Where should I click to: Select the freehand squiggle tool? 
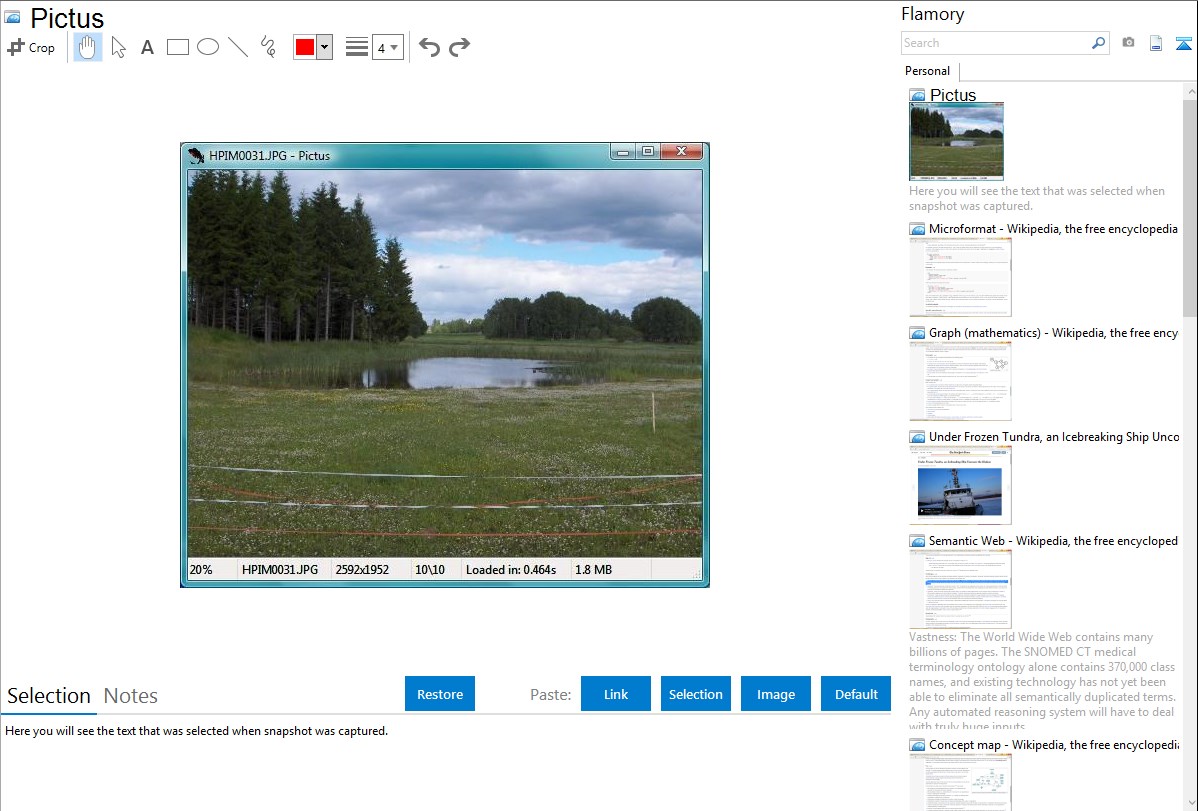268,47
